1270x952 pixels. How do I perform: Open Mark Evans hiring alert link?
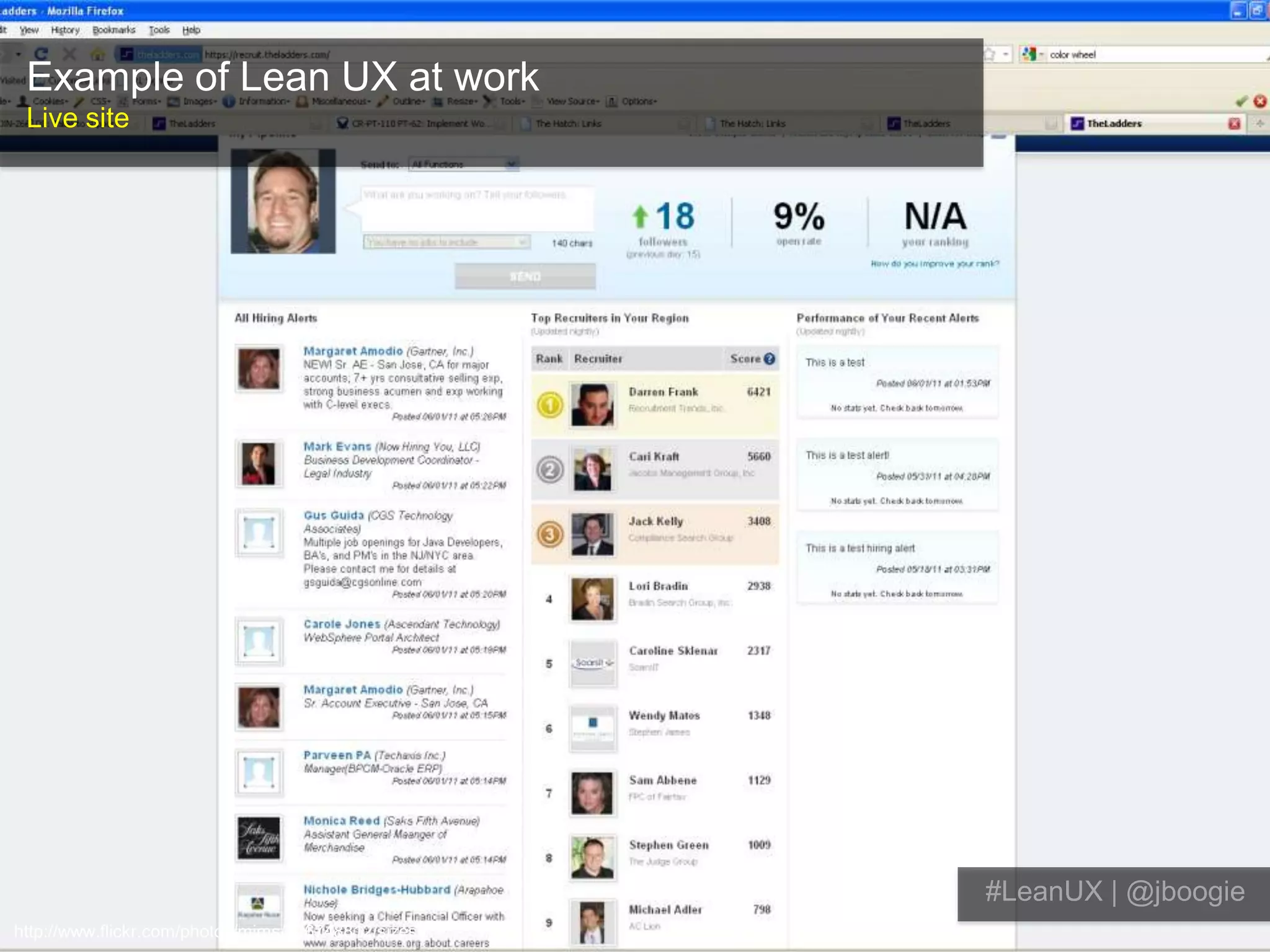pos(337,446)
